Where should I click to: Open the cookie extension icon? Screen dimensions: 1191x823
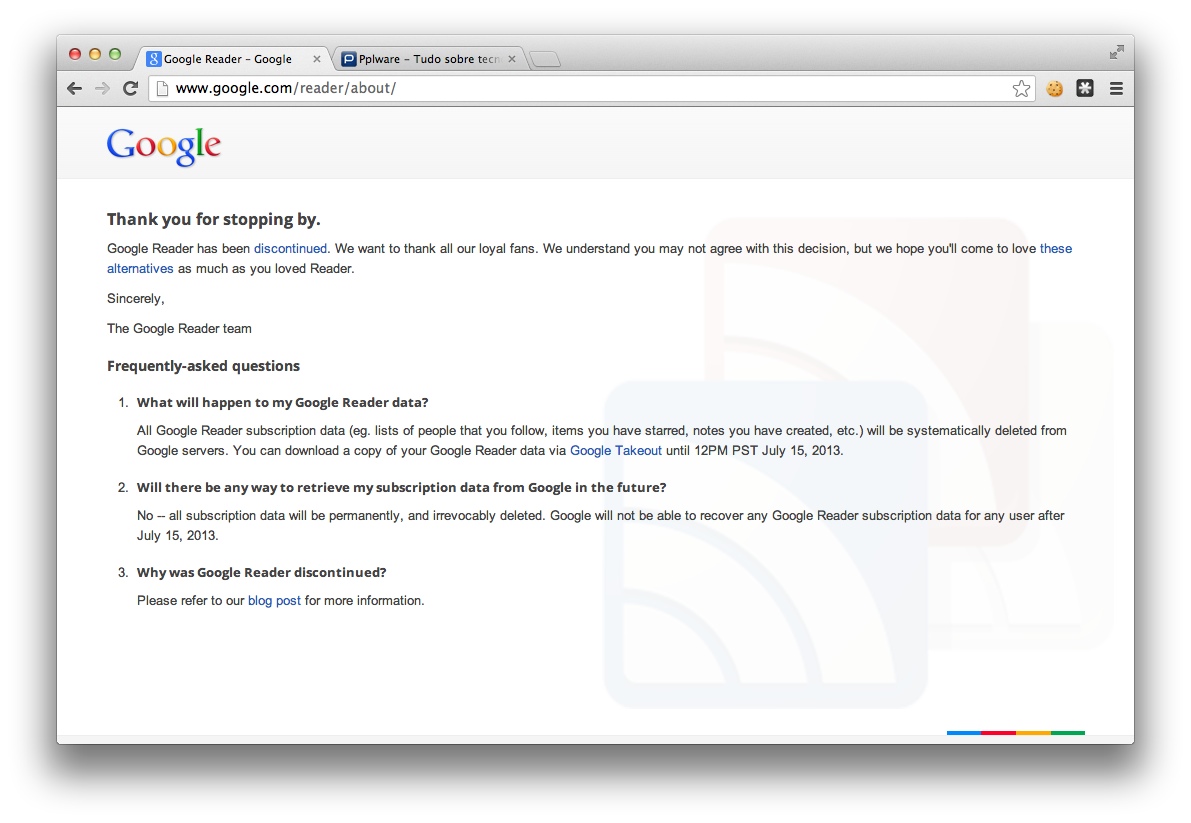click(x=1054, y=89)
